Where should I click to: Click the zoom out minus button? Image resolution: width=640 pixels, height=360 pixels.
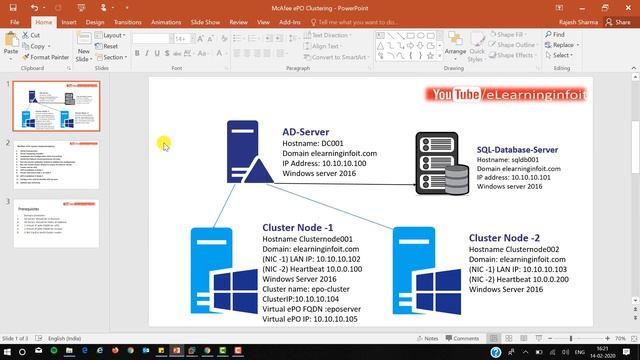550,338
